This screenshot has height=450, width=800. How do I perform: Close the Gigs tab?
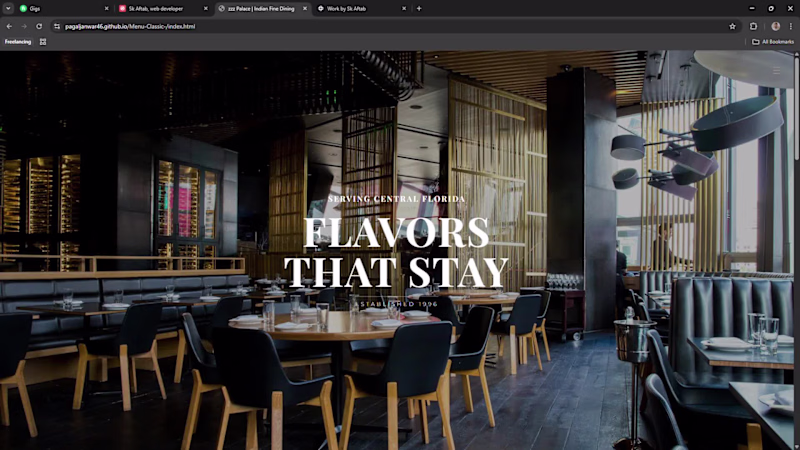106,8
